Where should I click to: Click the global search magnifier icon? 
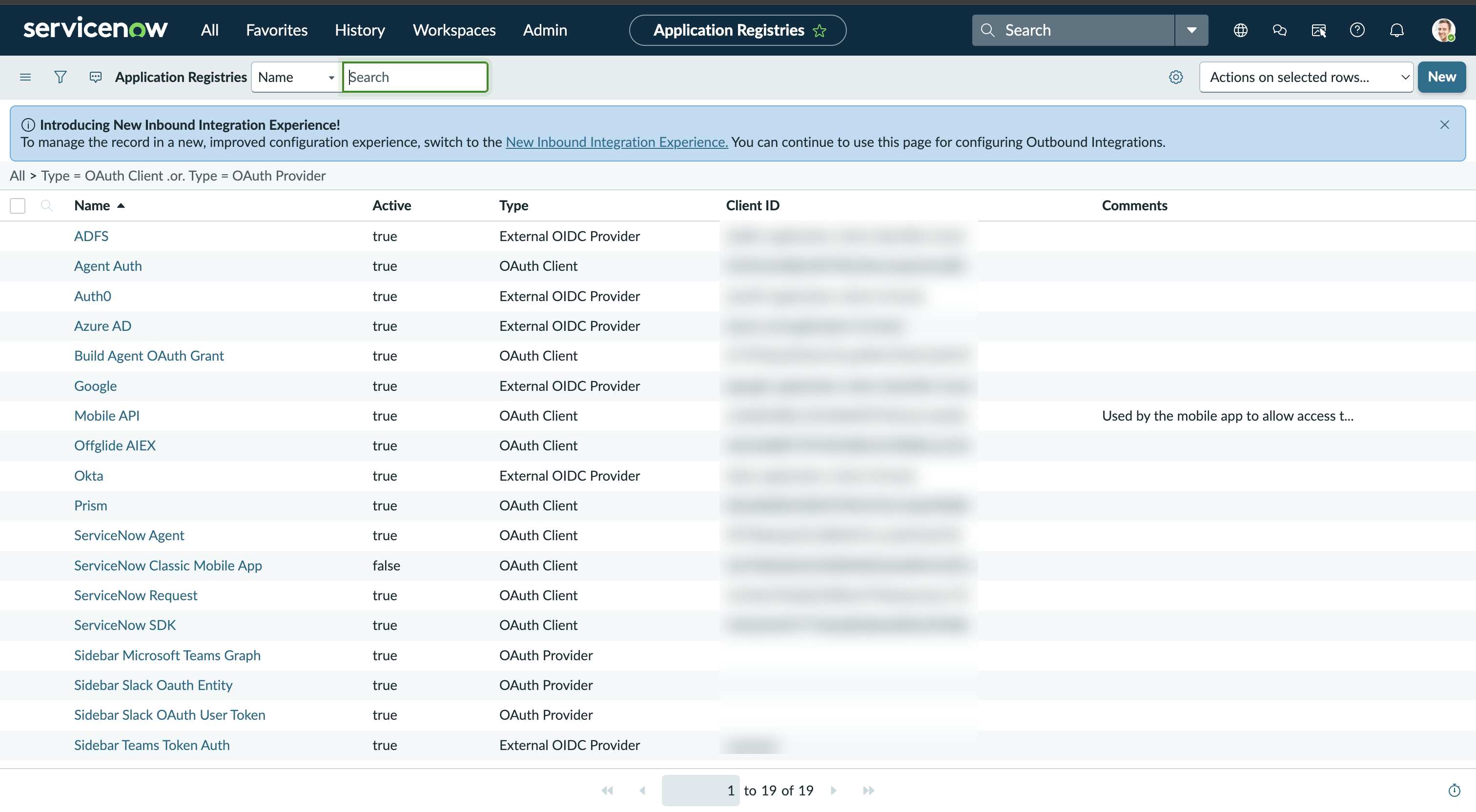coord(987,30)
